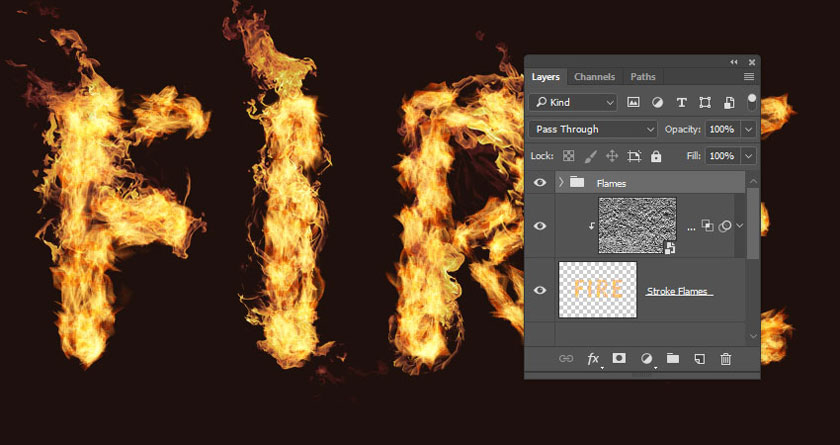Filter for shape layers
This screenshot has width=840, height=445.
pyautogui.click(x=705, y=102)
